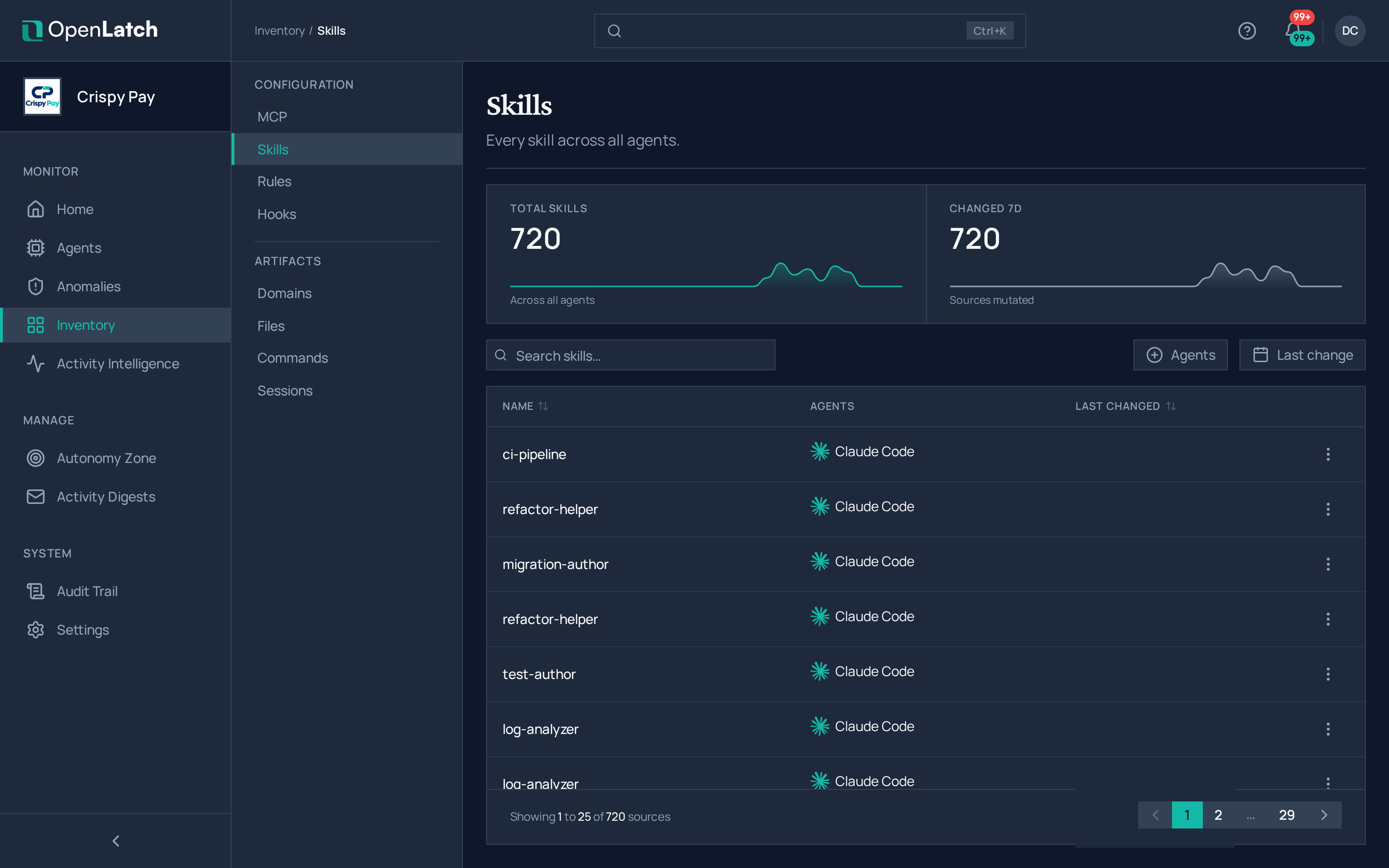Screen dimensions: 1389x868
Task: Focus the global Ctrl+K search box
Action: point(810,31)
